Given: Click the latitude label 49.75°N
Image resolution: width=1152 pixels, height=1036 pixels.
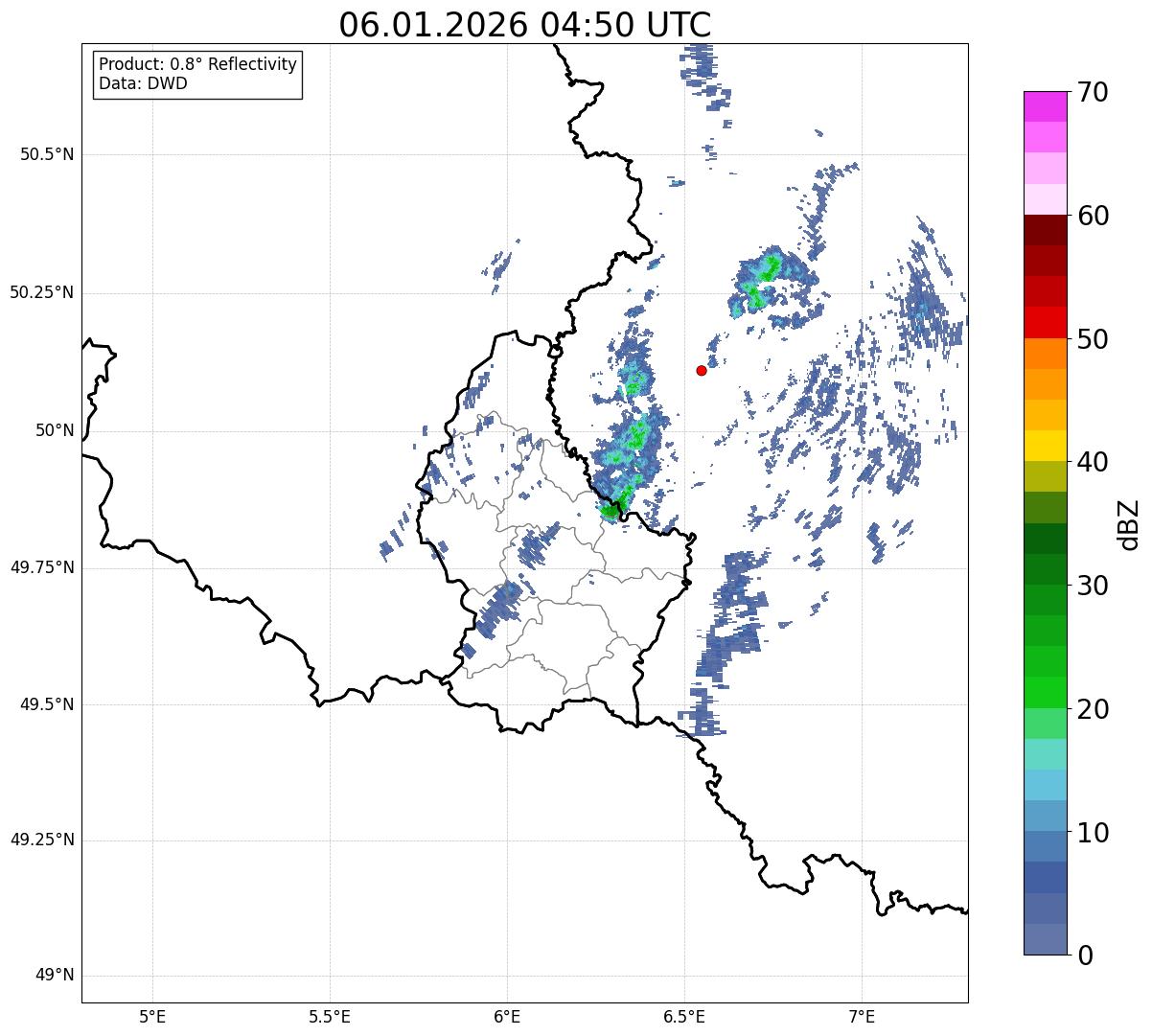Looking at the screenshot, I should [x=41, y=567].
